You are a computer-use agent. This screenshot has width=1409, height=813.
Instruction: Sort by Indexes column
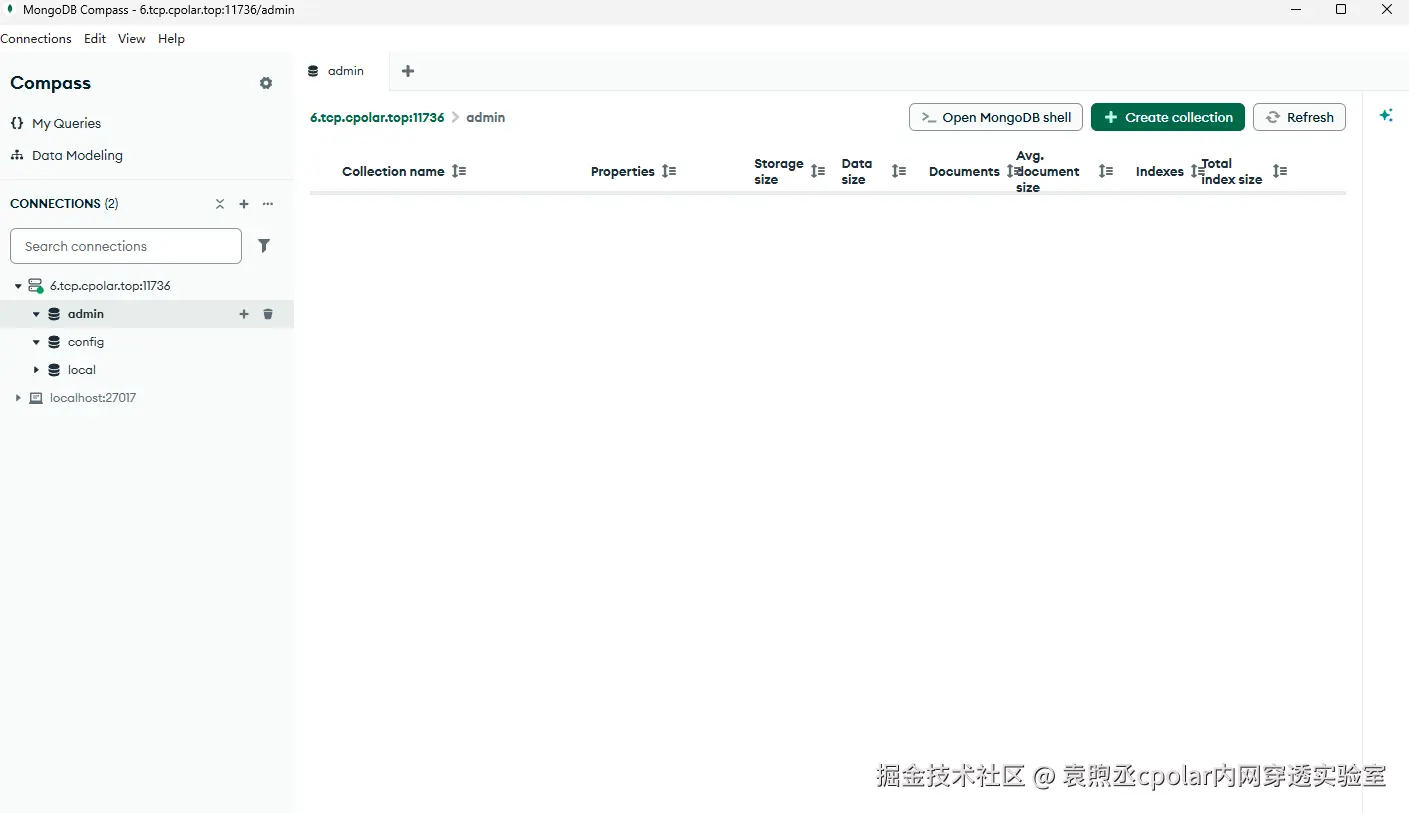pyautogui.click(x=1196, y=171)
